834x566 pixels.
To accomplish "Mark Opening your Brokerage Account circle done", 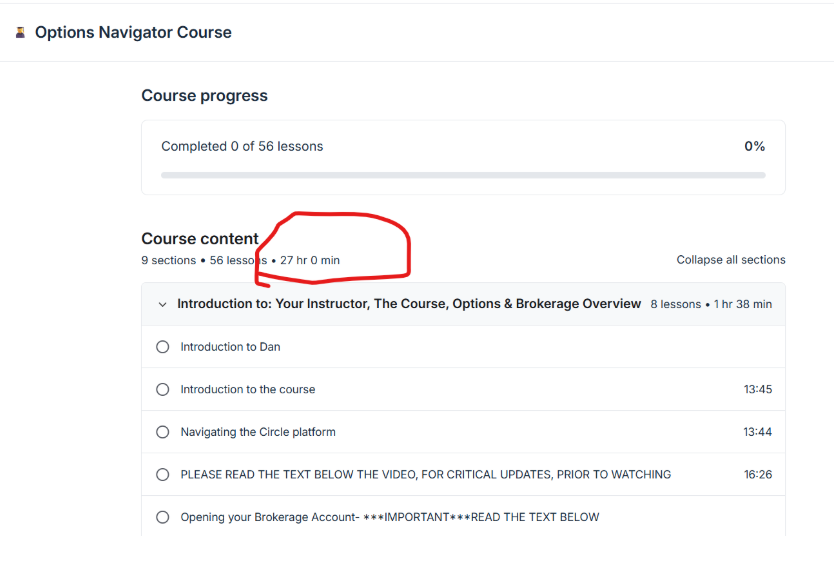I will 163,517.
